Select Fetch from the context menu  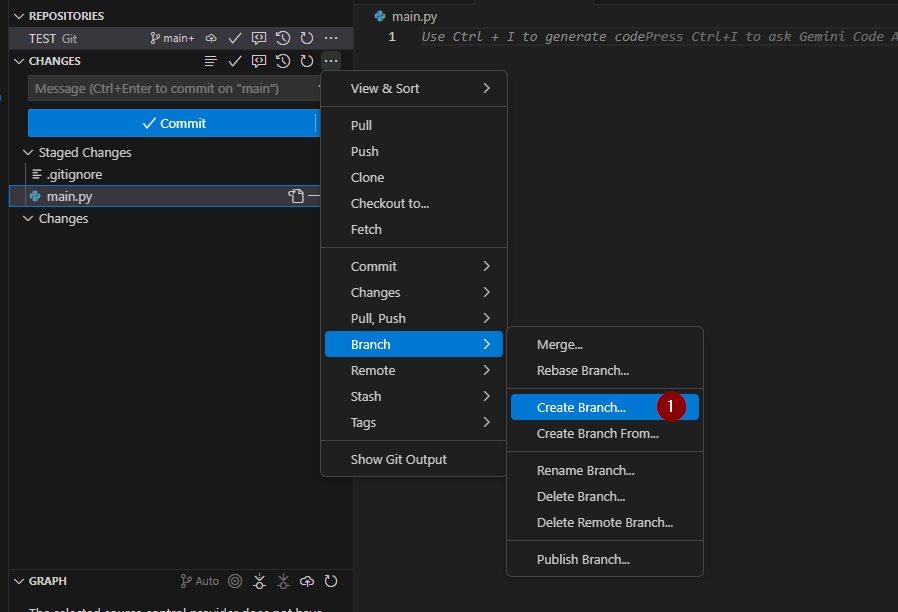click(x=413, y=230)
